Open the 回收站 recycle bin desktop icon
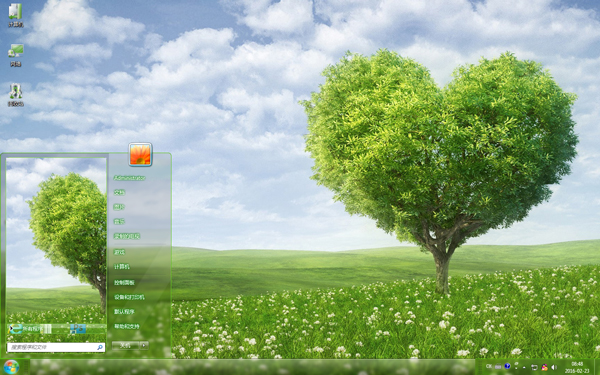 click(15, 95)
